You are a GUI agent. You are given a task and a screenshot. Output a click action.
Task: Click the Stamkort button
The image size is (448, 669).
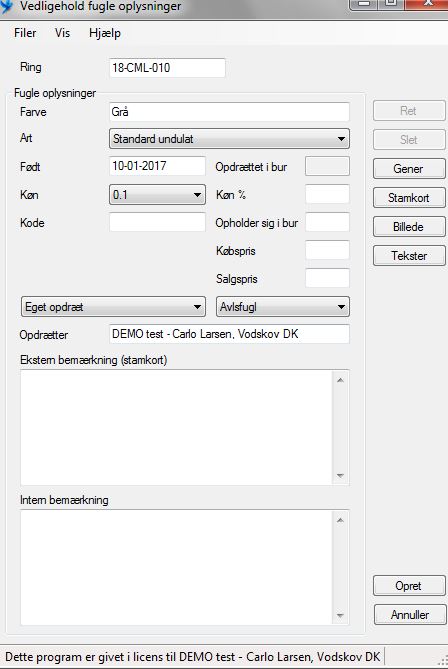pyautogui.click(x=409, y=198)
